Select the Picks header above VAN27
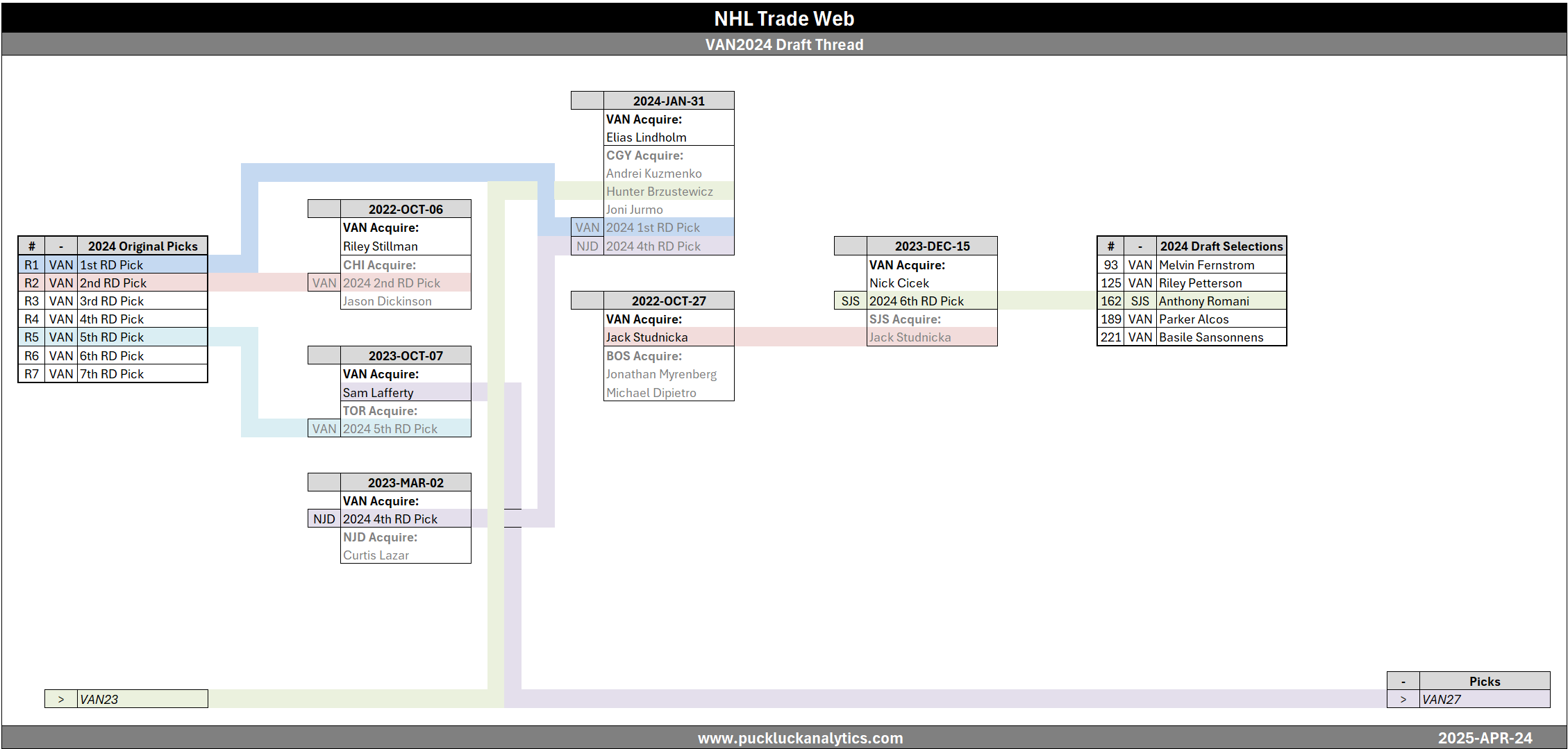This screenshot has height=749, width=1568. point(1484,681)
